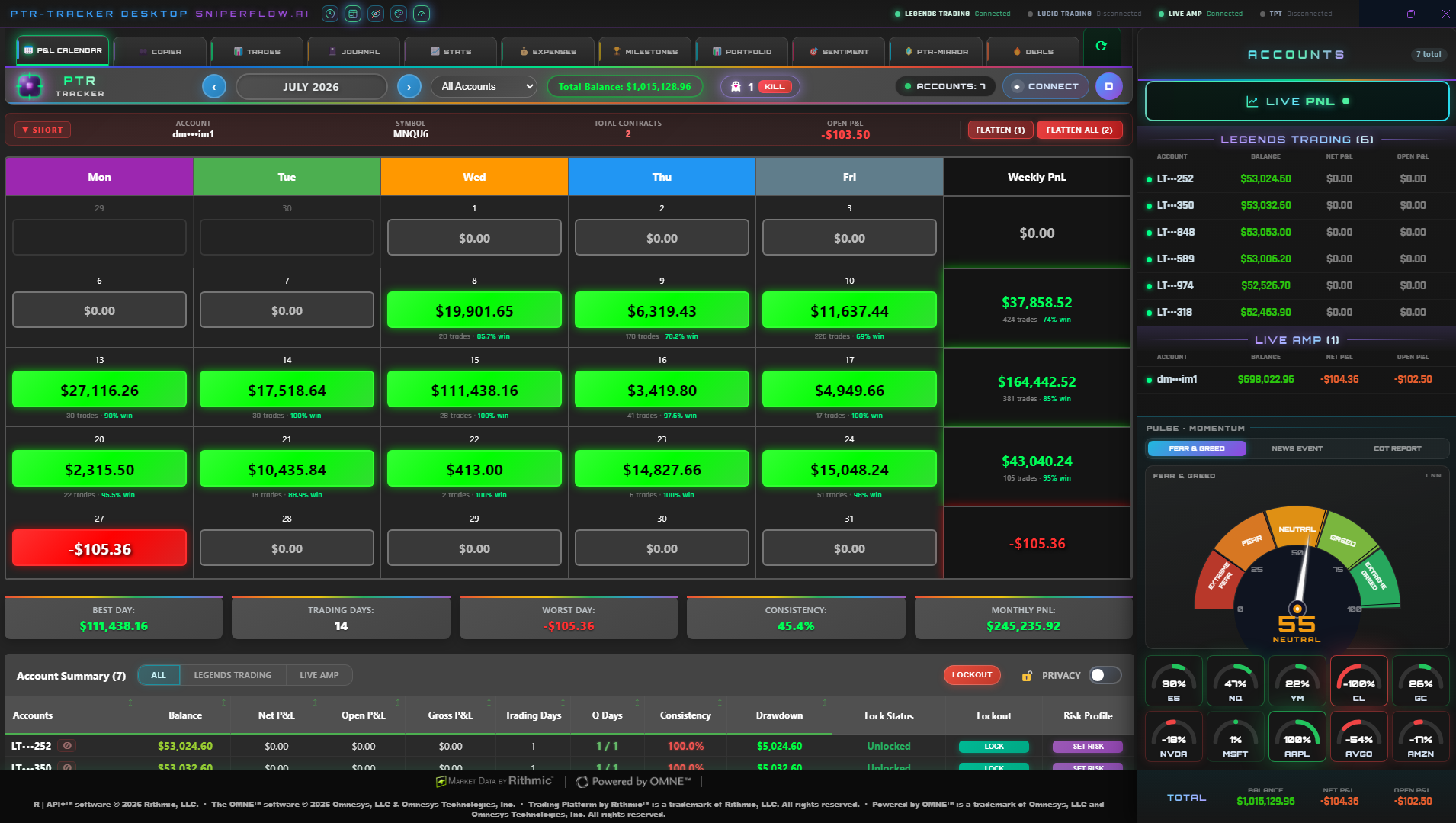Click the purple D user avatar

(x=1109, y=86)
